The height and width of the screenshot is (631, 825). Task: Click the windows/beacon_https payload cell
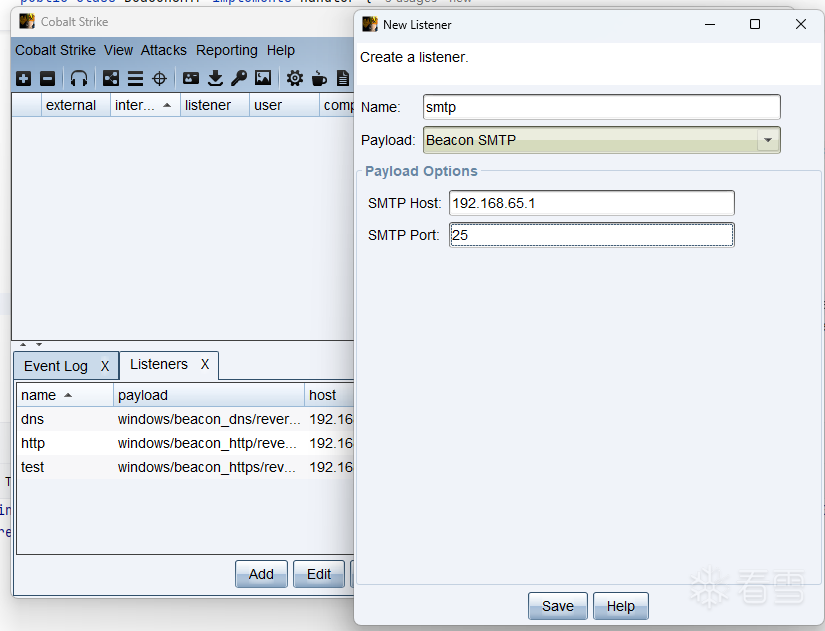click(207, 467)
